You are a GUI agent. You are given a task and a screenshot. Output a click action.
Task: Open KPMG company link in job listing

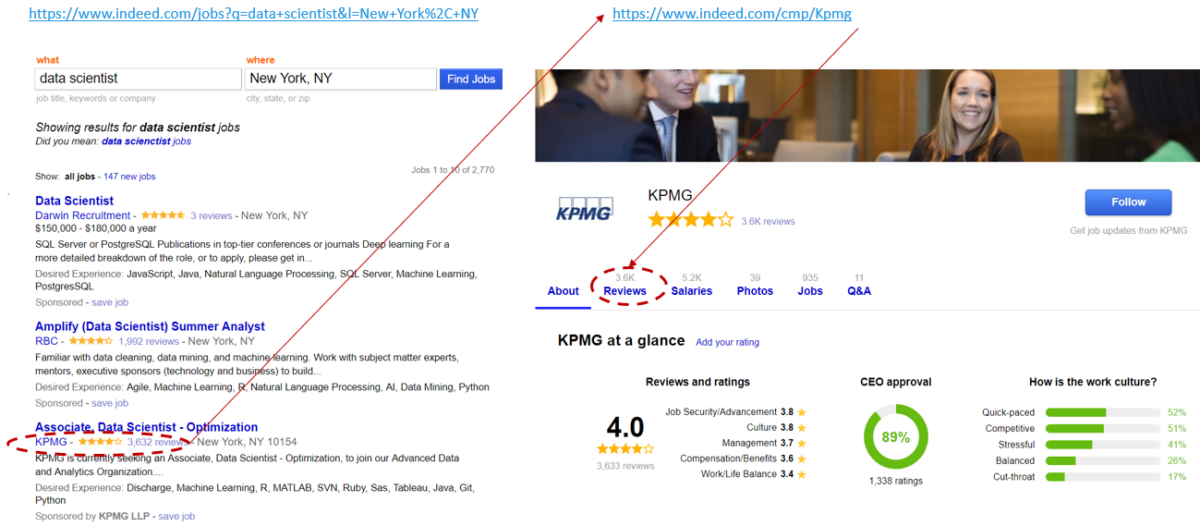[51, 441]
